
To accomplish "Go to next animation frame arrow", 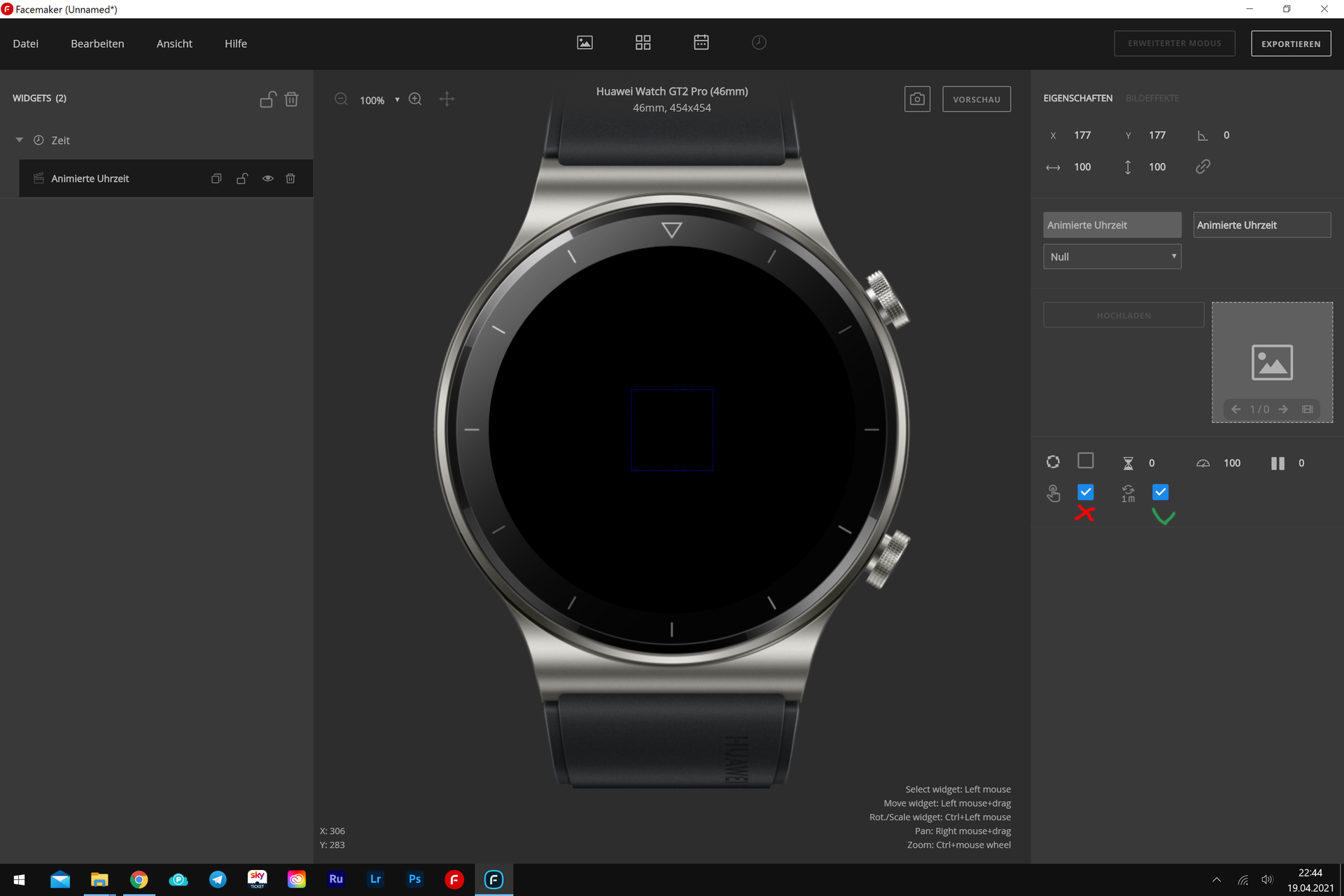I will [x=1283, y=409].
